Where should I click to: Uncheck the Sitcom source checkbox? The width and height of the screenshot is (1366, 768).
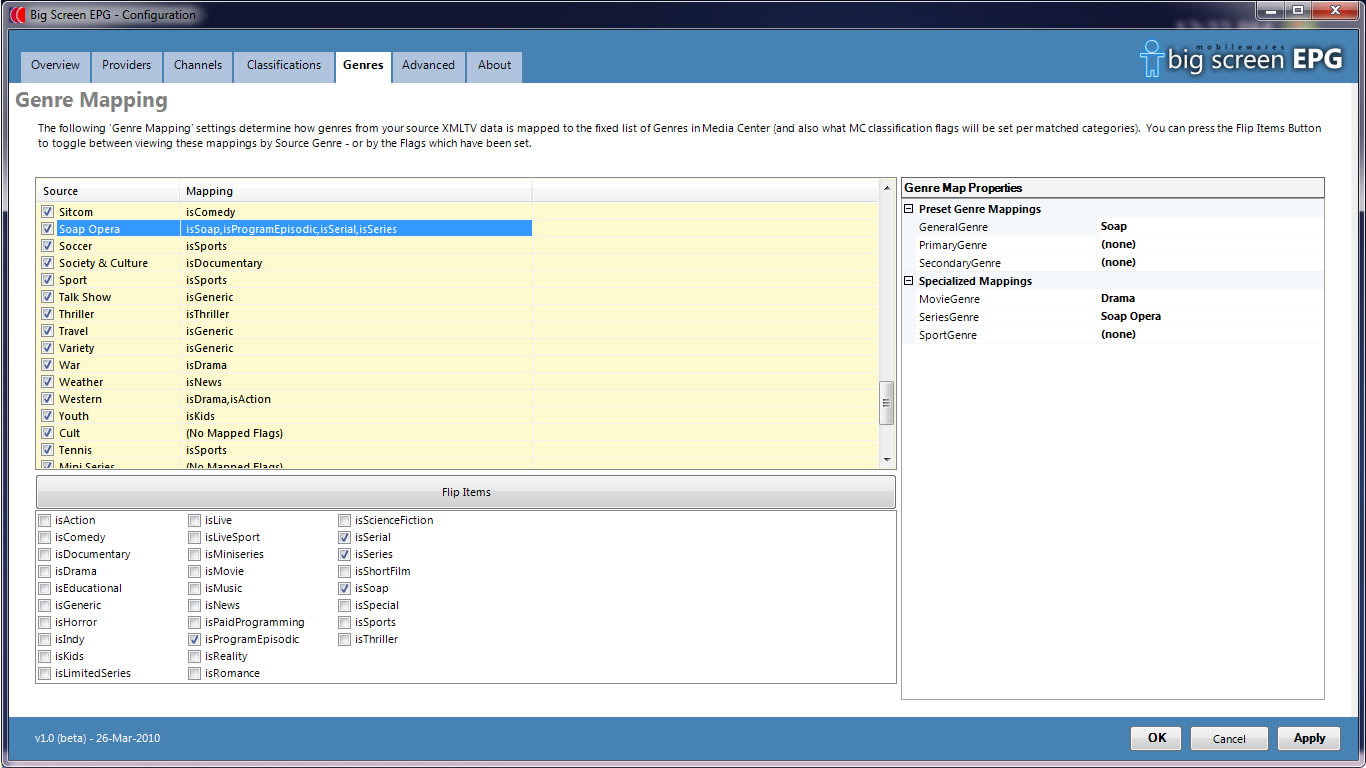coord(47,212)
